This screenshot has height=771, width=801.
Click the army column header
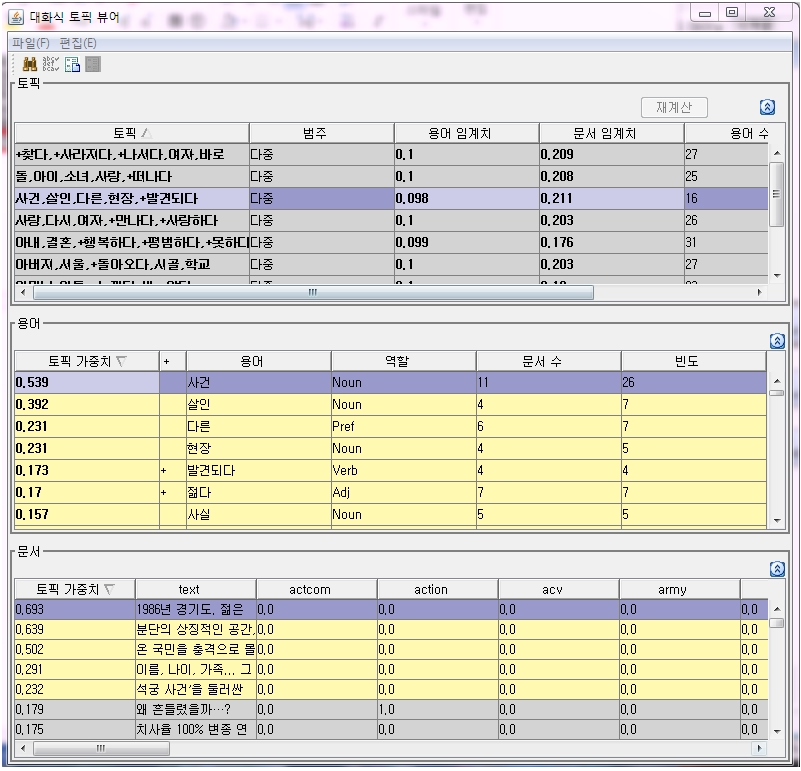[679, 589]
